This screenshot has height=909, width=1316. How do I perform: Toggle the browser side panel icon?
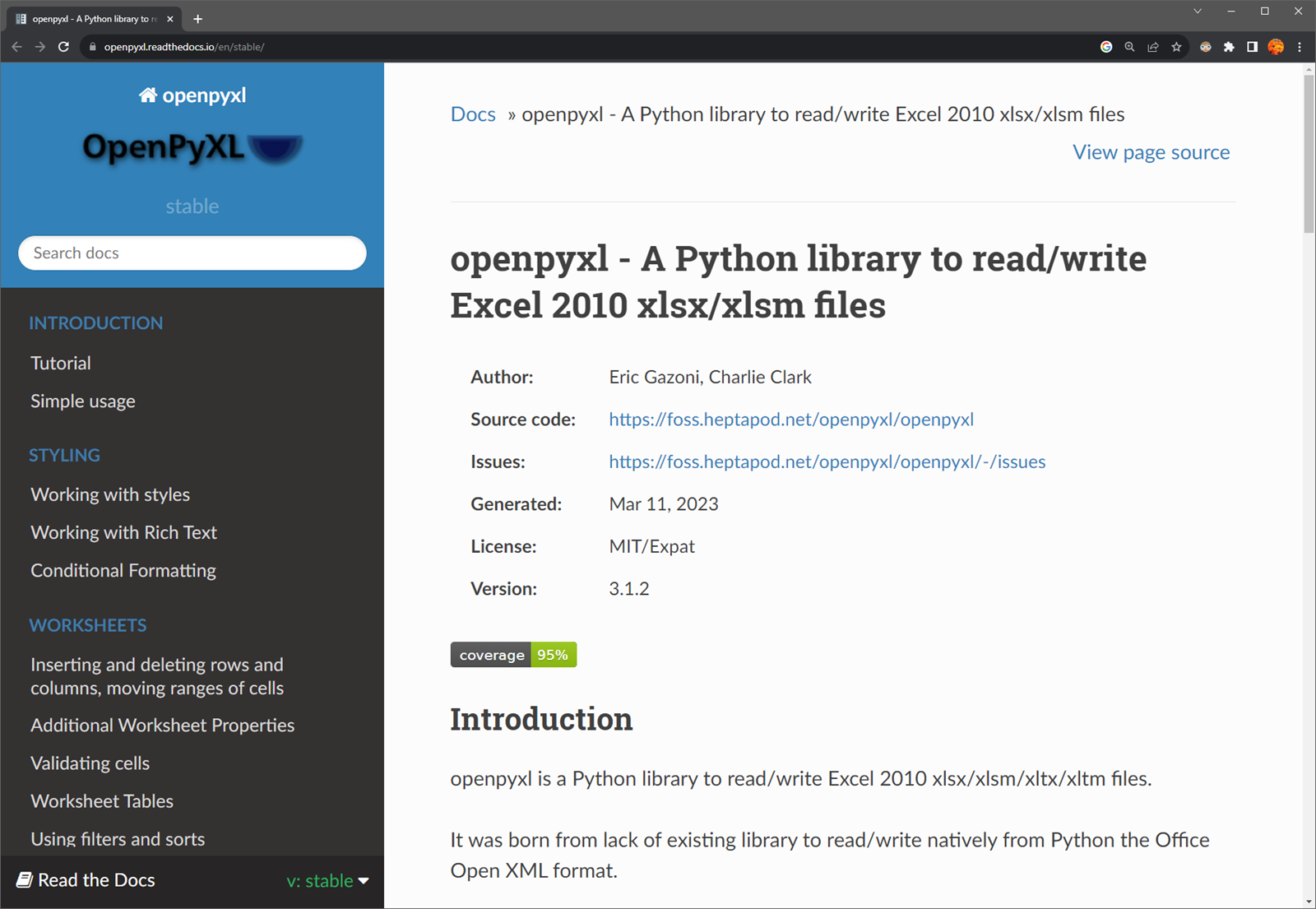coord(1252,47)
